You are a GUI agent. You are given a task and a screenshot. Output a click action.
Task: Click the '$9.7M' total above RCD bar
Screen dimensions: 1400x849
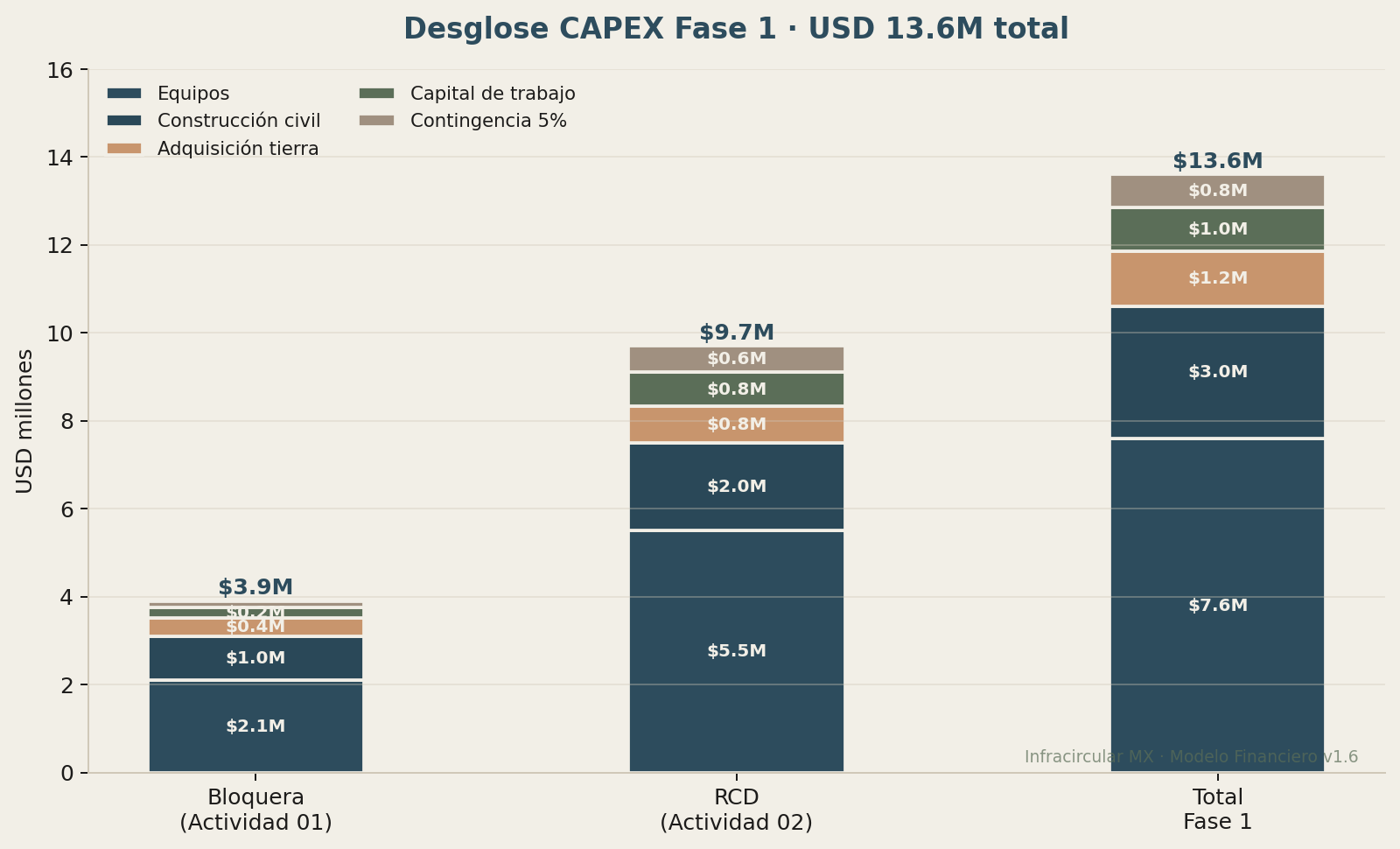[x=737, y=333]
